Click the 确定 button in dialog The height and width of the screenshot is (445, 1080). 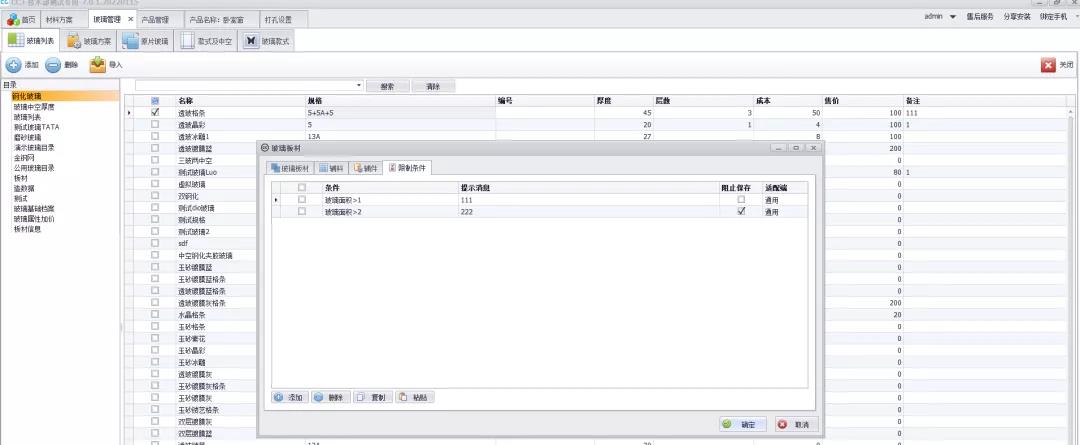tap(742, 424)
